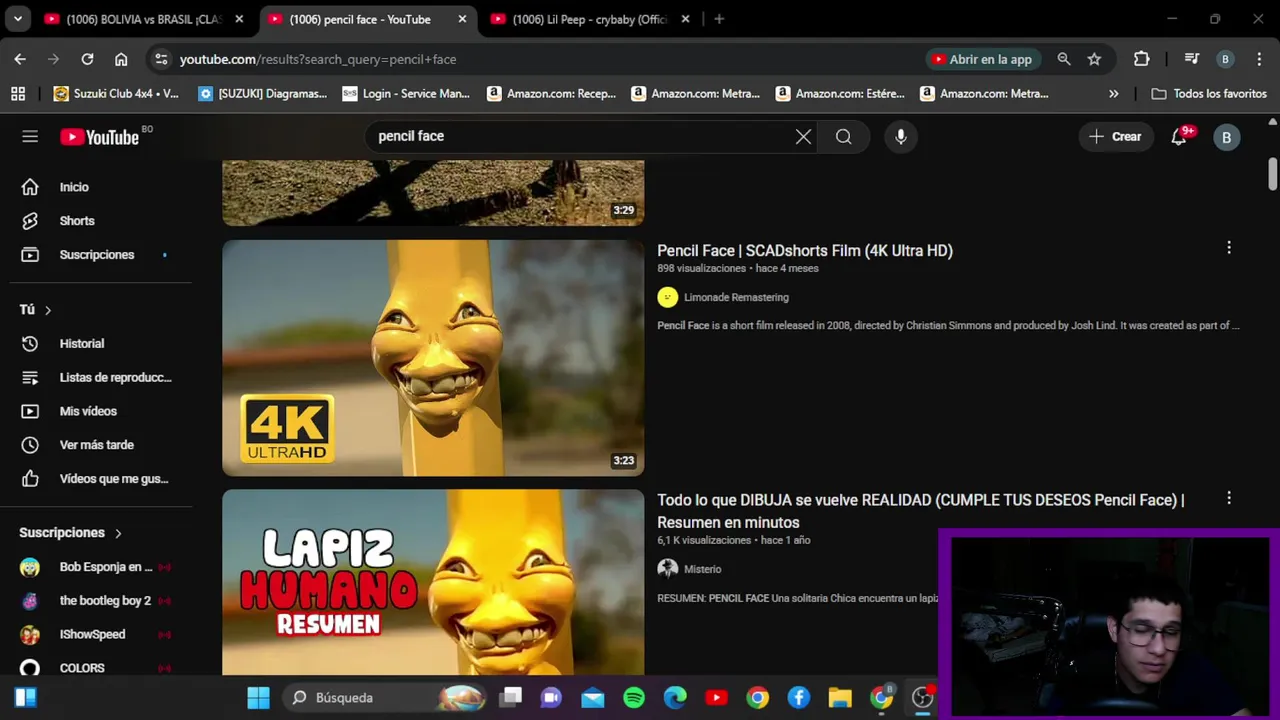Open Suscripciones in the sidebar
The height and width of the screenshot is (720, 1280).
(x=96, y=255)
